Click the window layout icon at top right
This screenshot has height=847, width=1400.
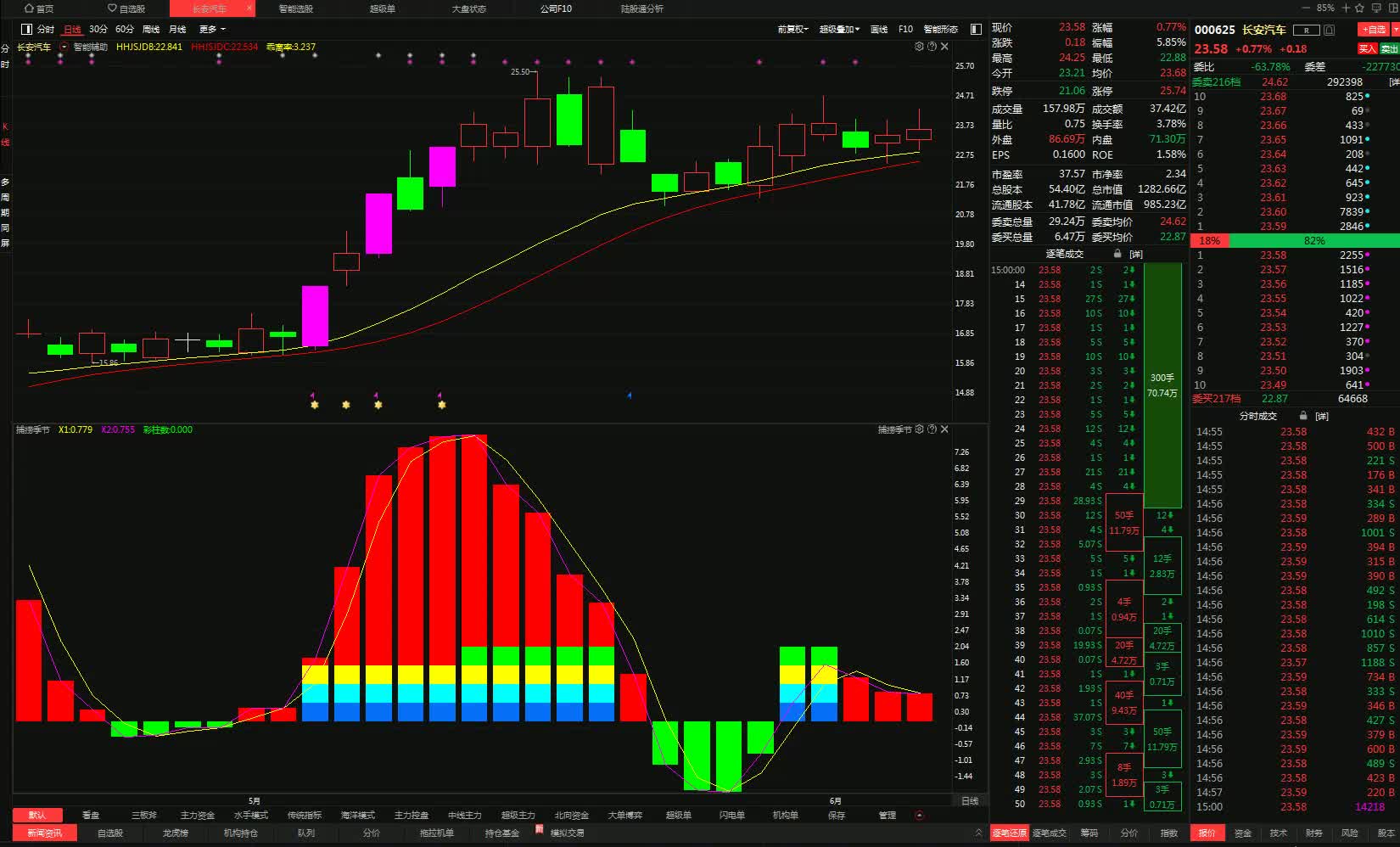[1392, 8]
